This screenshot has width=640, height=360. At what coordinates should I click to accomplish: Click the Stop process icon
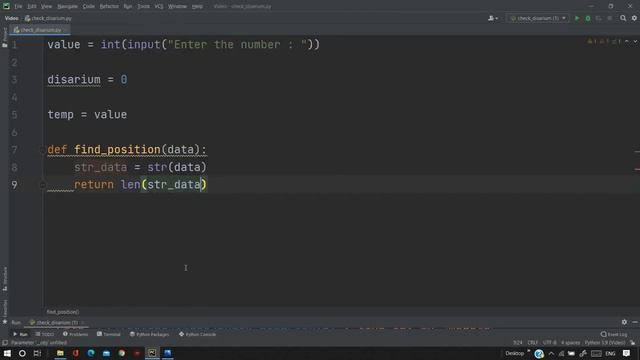coord(609,18)
